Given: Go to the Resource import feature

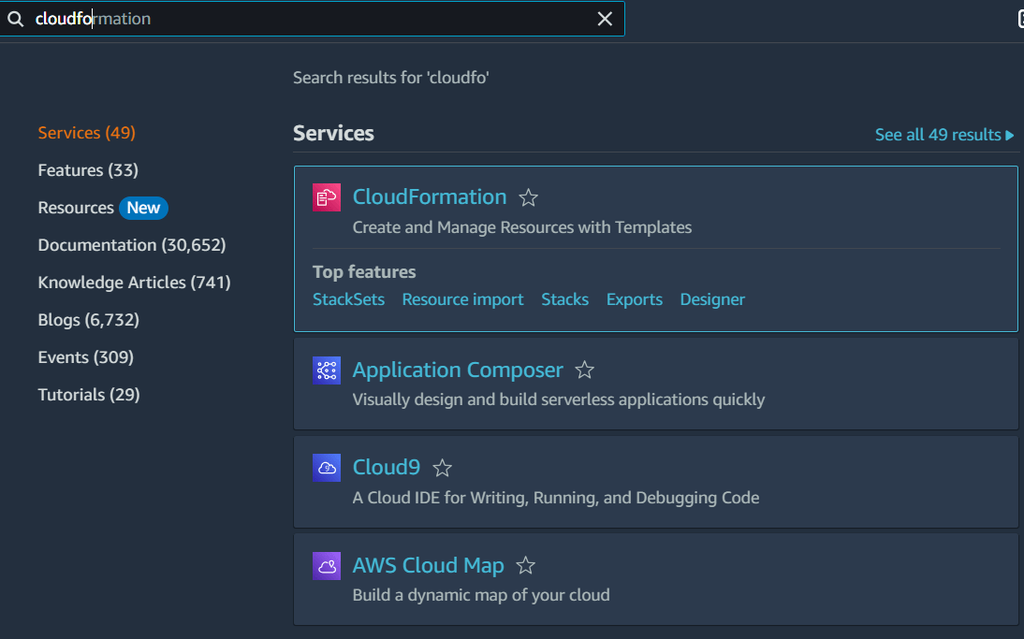Looking at the screenshot, I should pyautogui.click(x=463, y=299).
